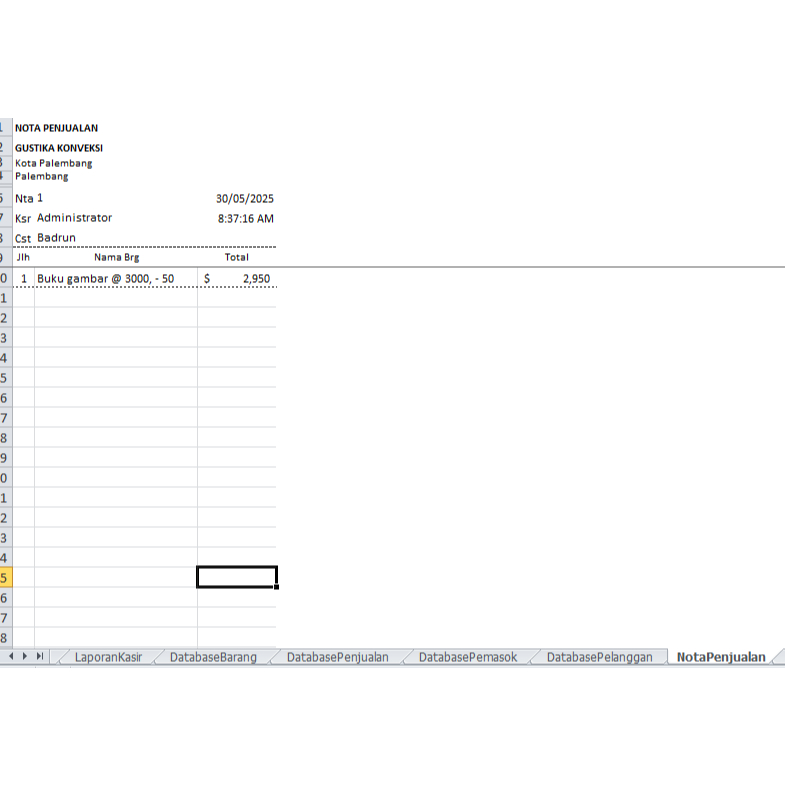Click the Total column header cell
Image resolution: width=785 pixels, height=785 pixels.
coord(236,257)
